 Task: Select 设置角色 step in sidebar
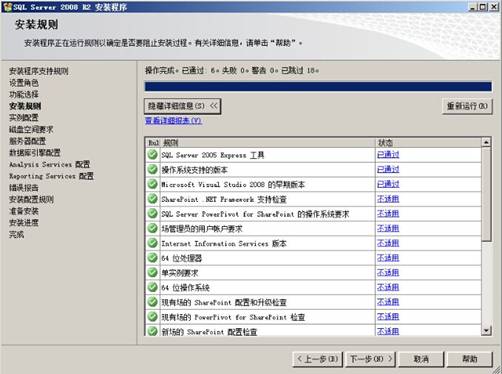pyautogui.click(x=24, y=83)
